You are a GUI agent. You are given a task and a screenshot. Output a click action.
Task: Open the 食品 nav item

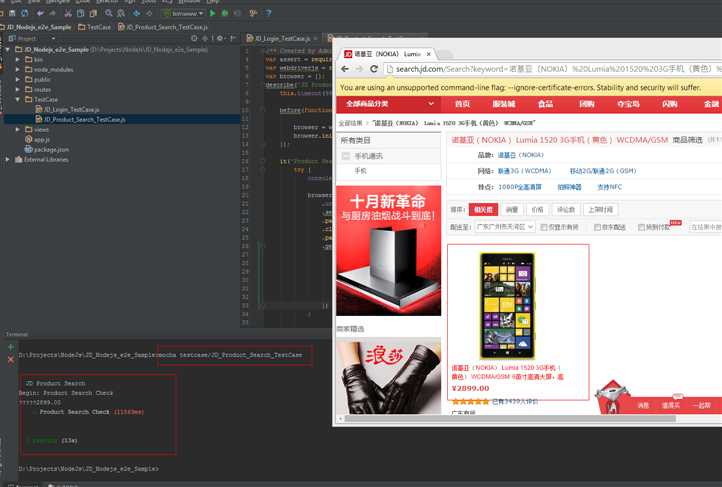[x=545, y=104]
